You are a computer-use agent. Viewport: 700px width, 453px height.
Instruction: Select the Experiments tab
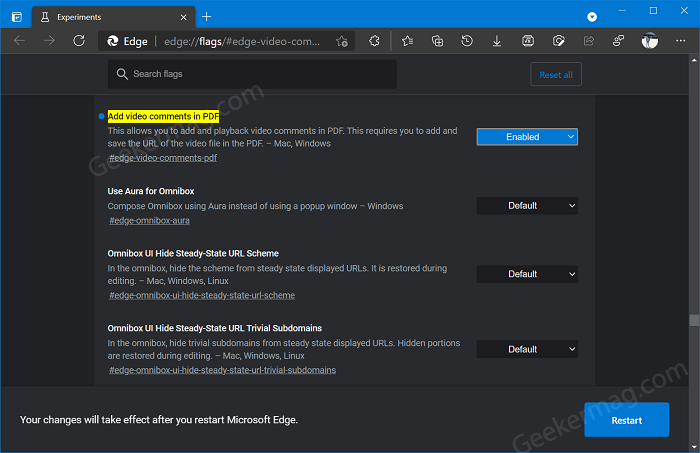coord(114,17)
